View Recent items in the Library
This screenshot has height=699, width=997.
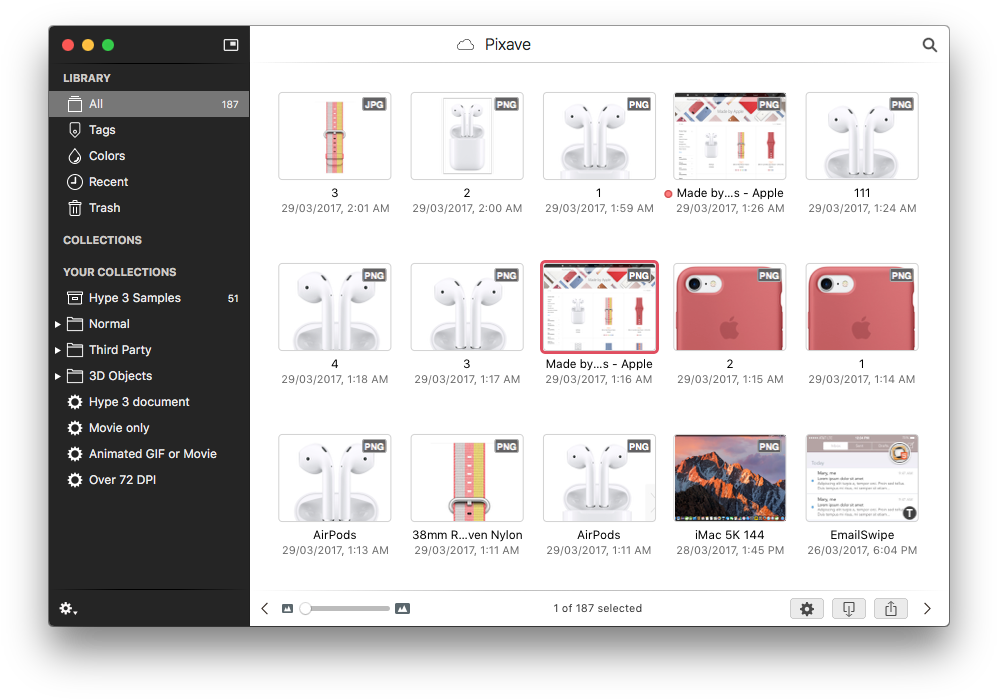pos(111,182)
